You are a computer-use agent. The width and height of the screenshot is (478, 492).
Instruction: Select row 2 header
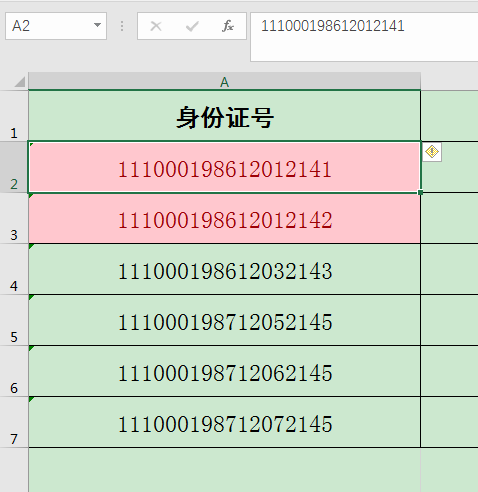point(14,167)
